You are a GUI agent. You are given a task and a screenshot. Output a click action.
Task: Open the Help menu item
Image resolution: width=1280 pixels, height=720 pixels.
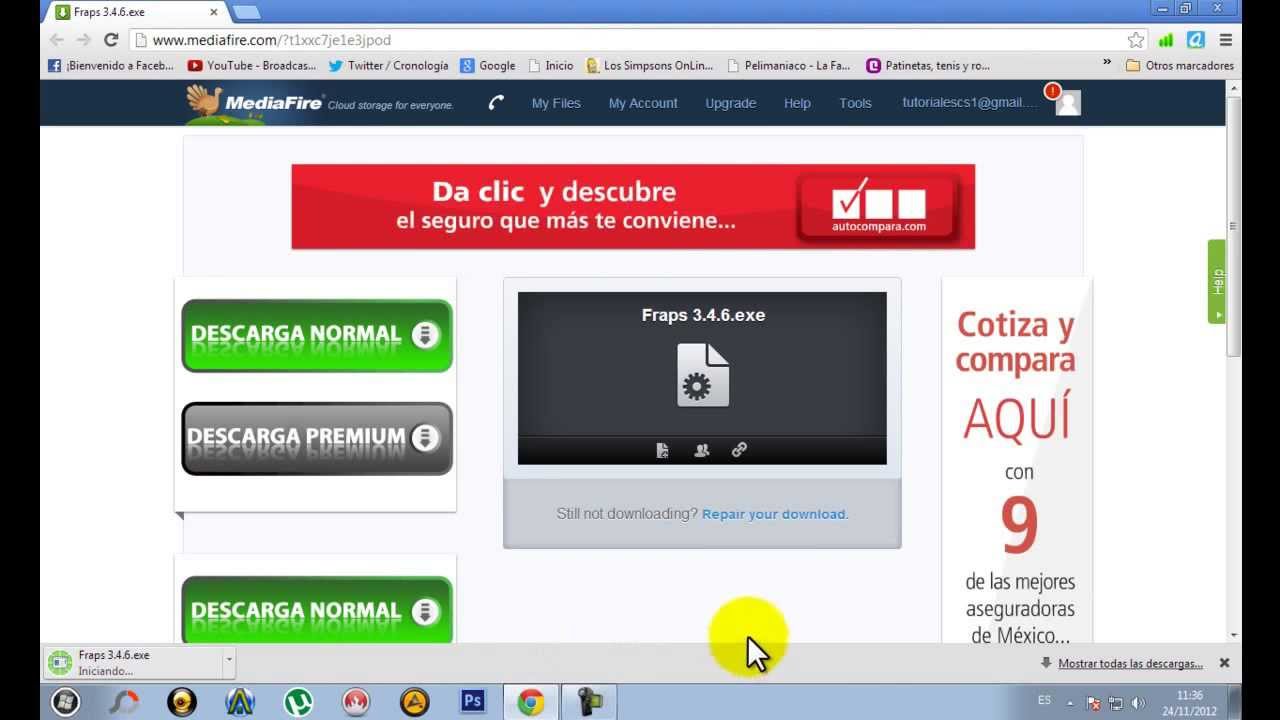(x=797, y=103)
